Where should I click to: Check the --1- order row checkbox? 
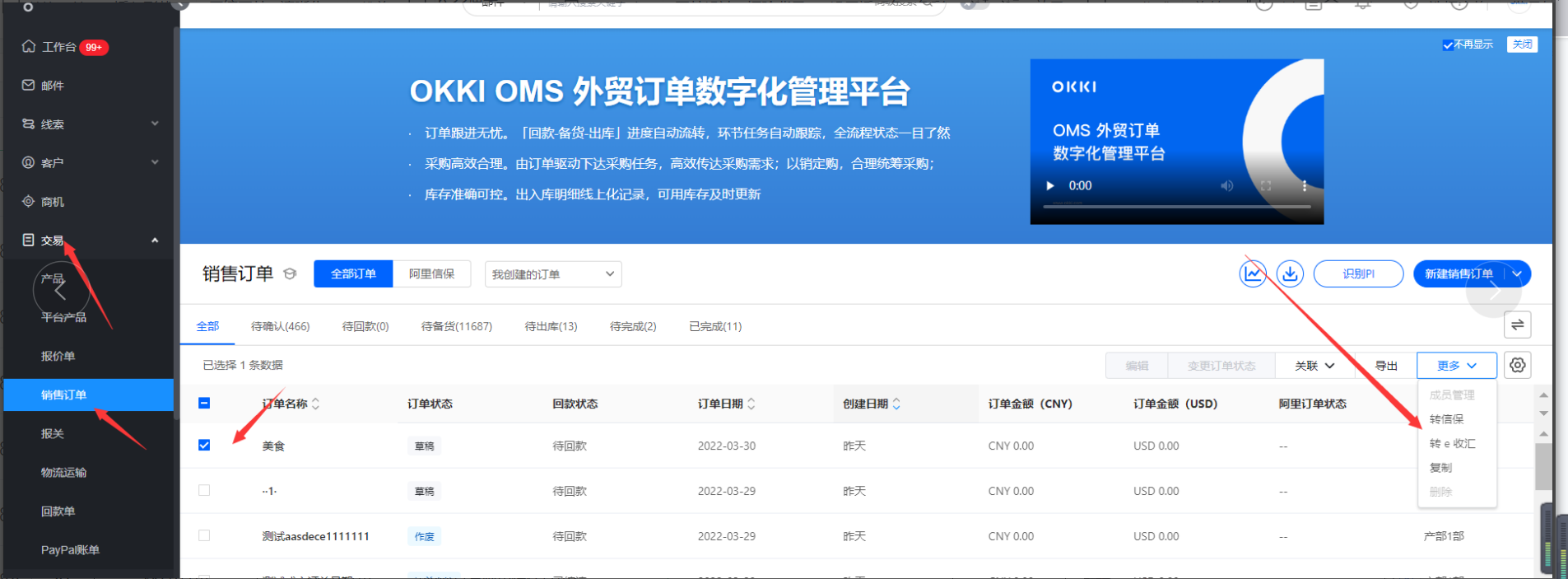(204, 490)
